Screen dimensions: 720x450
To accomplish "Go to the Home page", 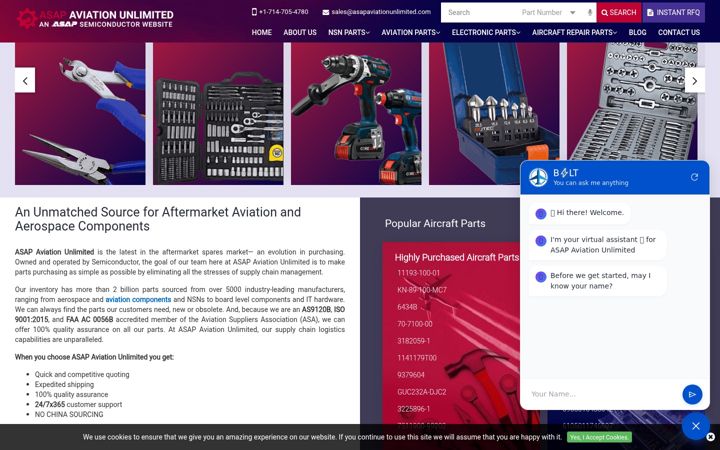I will [262, 33].
